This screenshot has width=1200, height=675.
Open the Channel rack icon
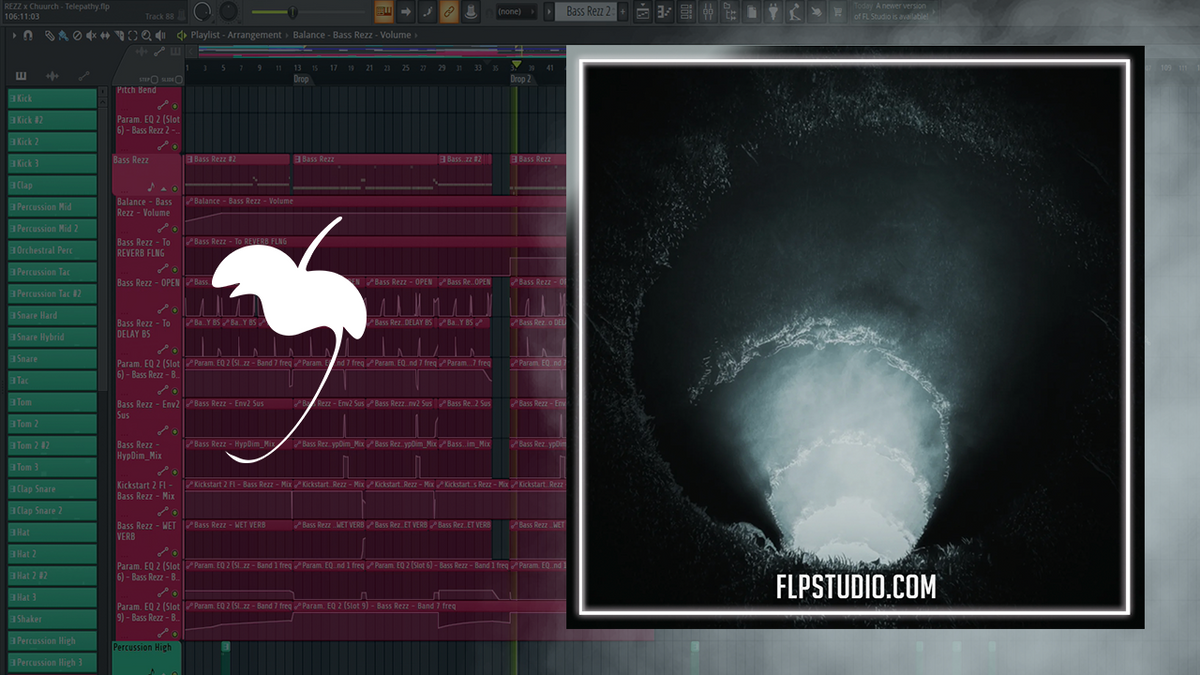(x=685, y=12)
